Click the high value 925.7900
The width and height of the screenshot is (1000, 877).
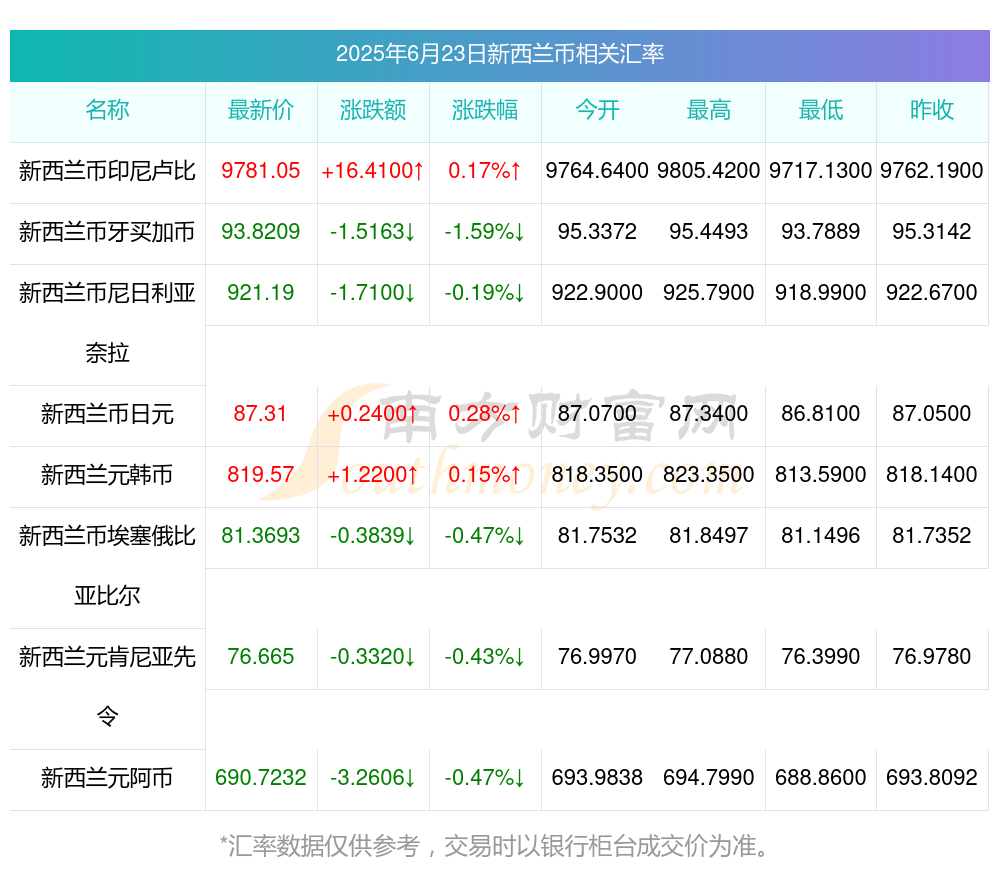pos(709,293)
